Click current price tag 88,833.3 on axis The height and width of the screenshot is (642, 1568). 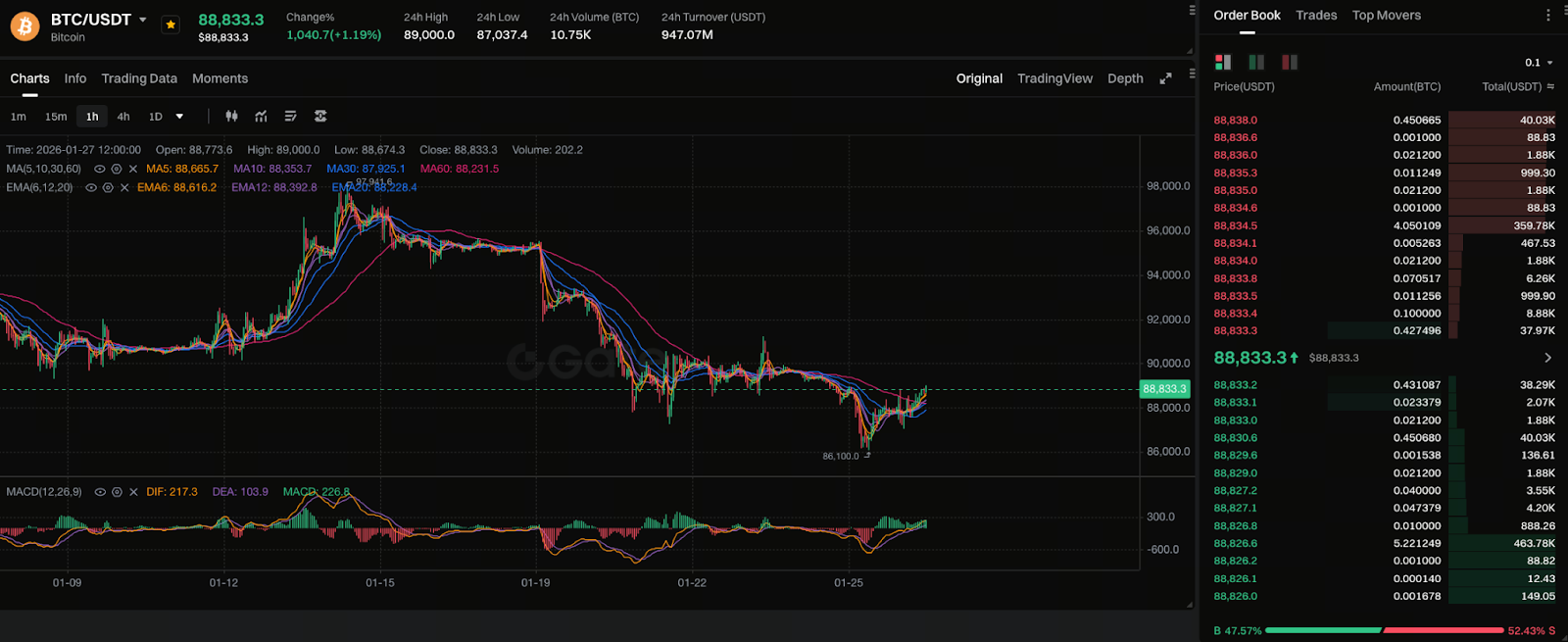[x=1165, y=389]
